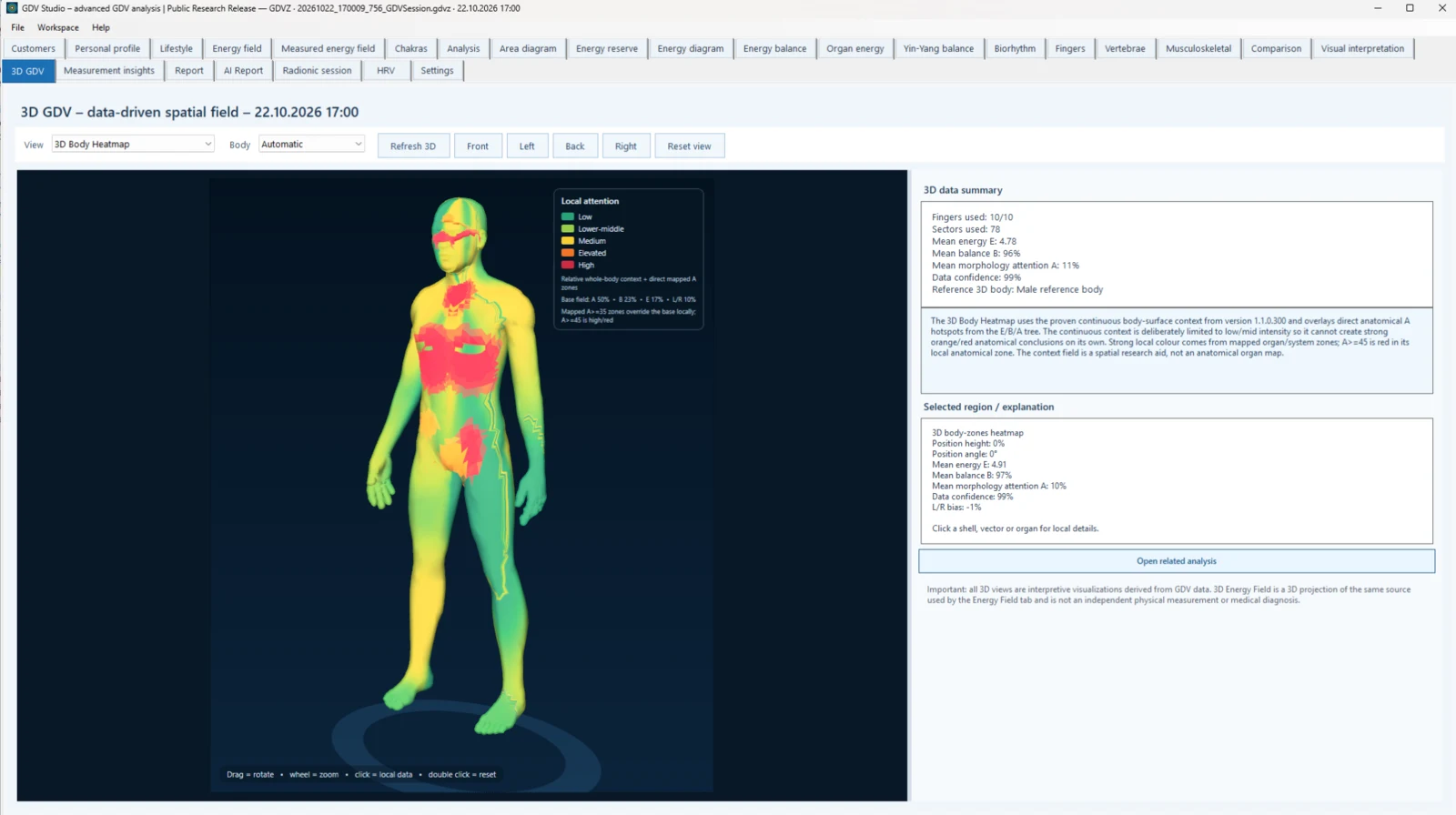1456x815 pixels.
Task: Select the Area diagram tab
Action: click(528, 48)
